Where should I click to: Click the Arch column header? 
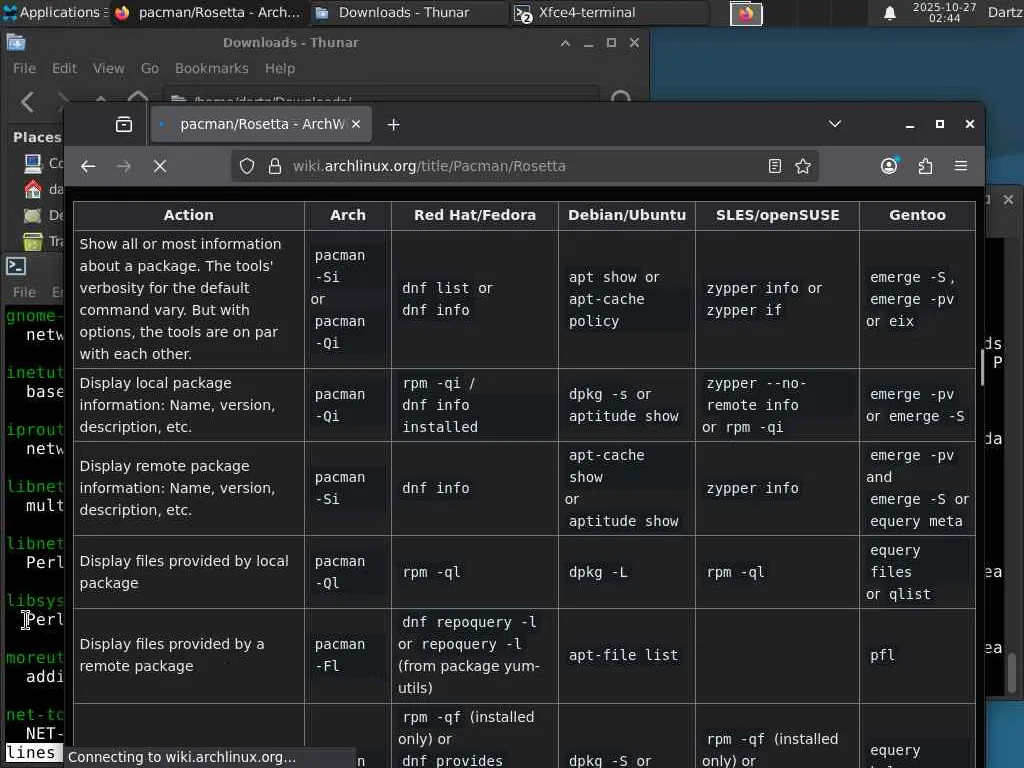click(347, 216)
